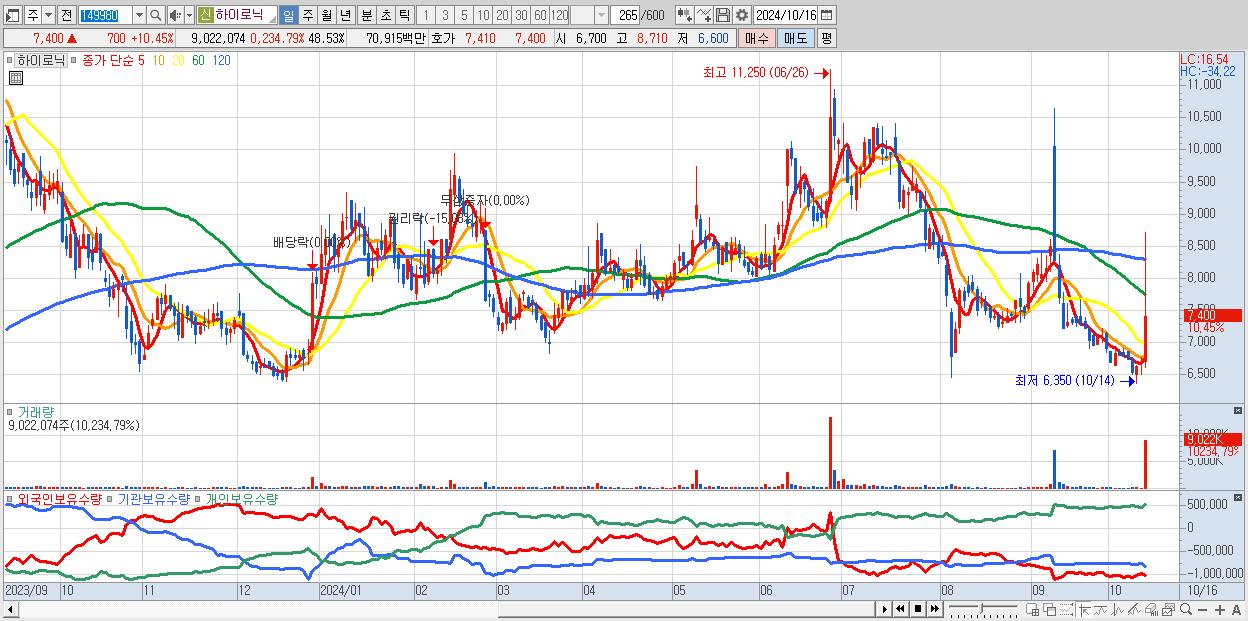Click the diagonal line tool icon in bottom toolbar
1248x621 pixels.
click(x=1134, y=609)
